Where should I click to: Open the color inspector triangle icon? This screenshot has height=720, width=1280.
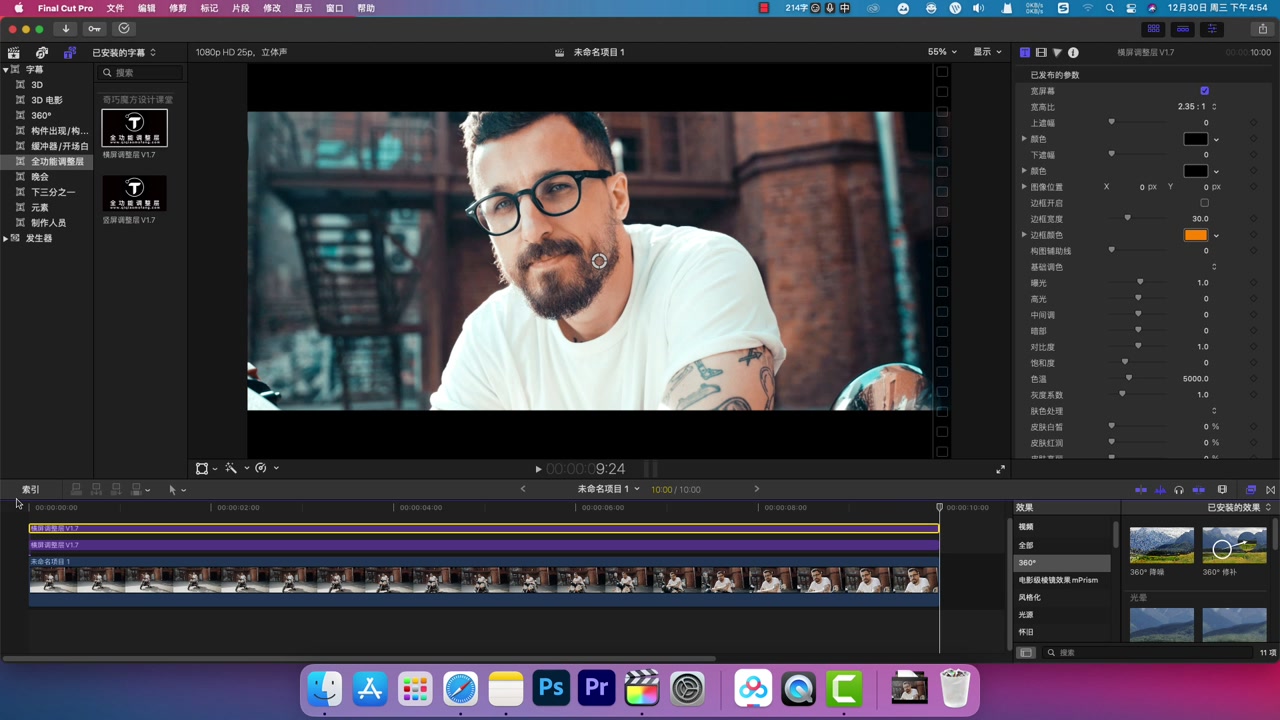(x=1057, y=52)
